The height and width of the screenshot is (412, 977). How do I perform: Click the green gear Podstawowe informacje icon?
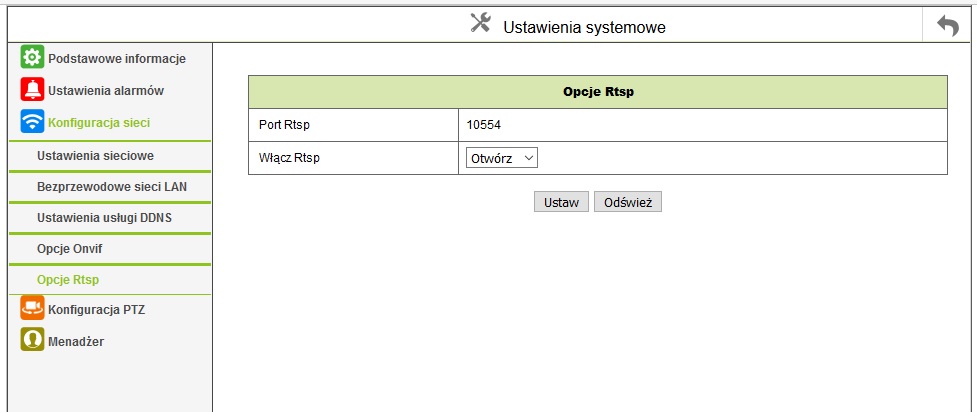point(32,57)
